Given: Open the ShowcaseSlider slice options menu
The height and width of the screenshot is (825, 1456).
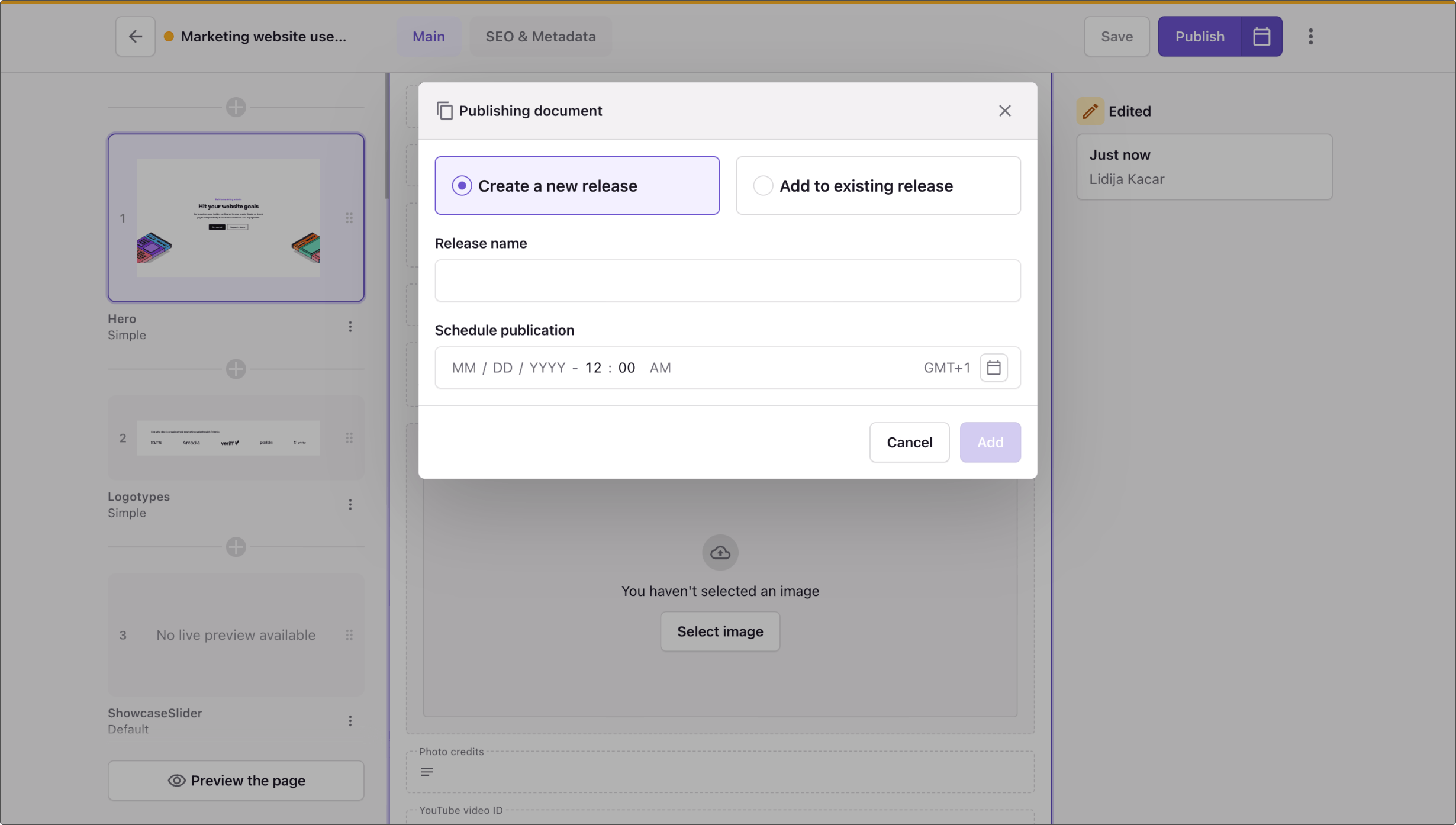Looking at the screenshot, I should 350,721.
